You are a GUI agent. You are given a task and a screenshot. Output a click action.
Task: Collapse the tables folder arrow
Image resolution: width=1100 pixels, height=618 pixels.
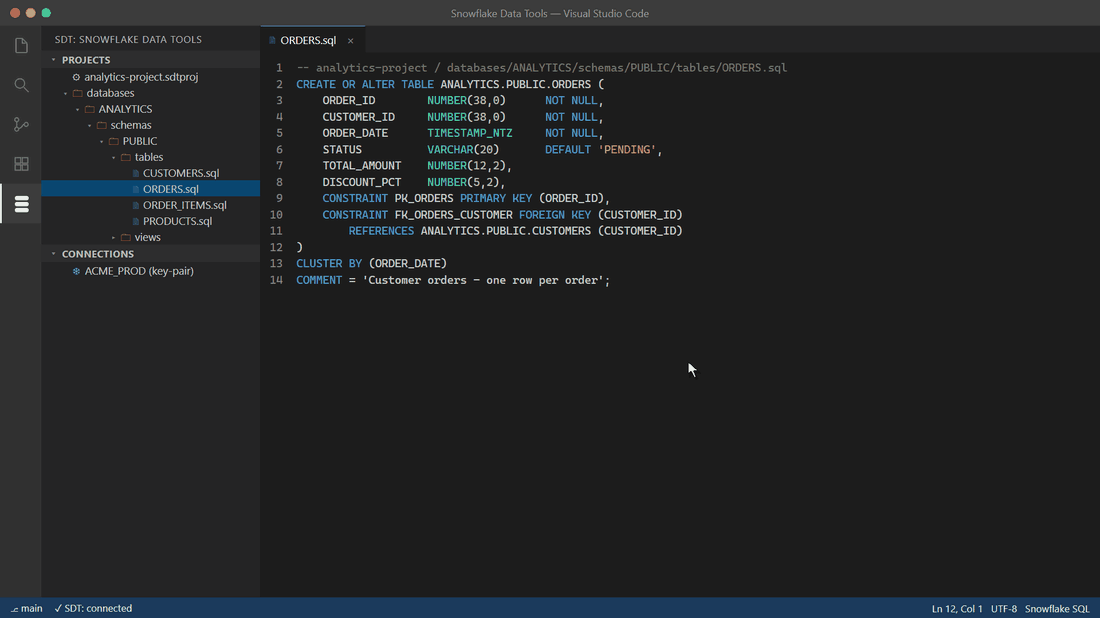(113, 158)
